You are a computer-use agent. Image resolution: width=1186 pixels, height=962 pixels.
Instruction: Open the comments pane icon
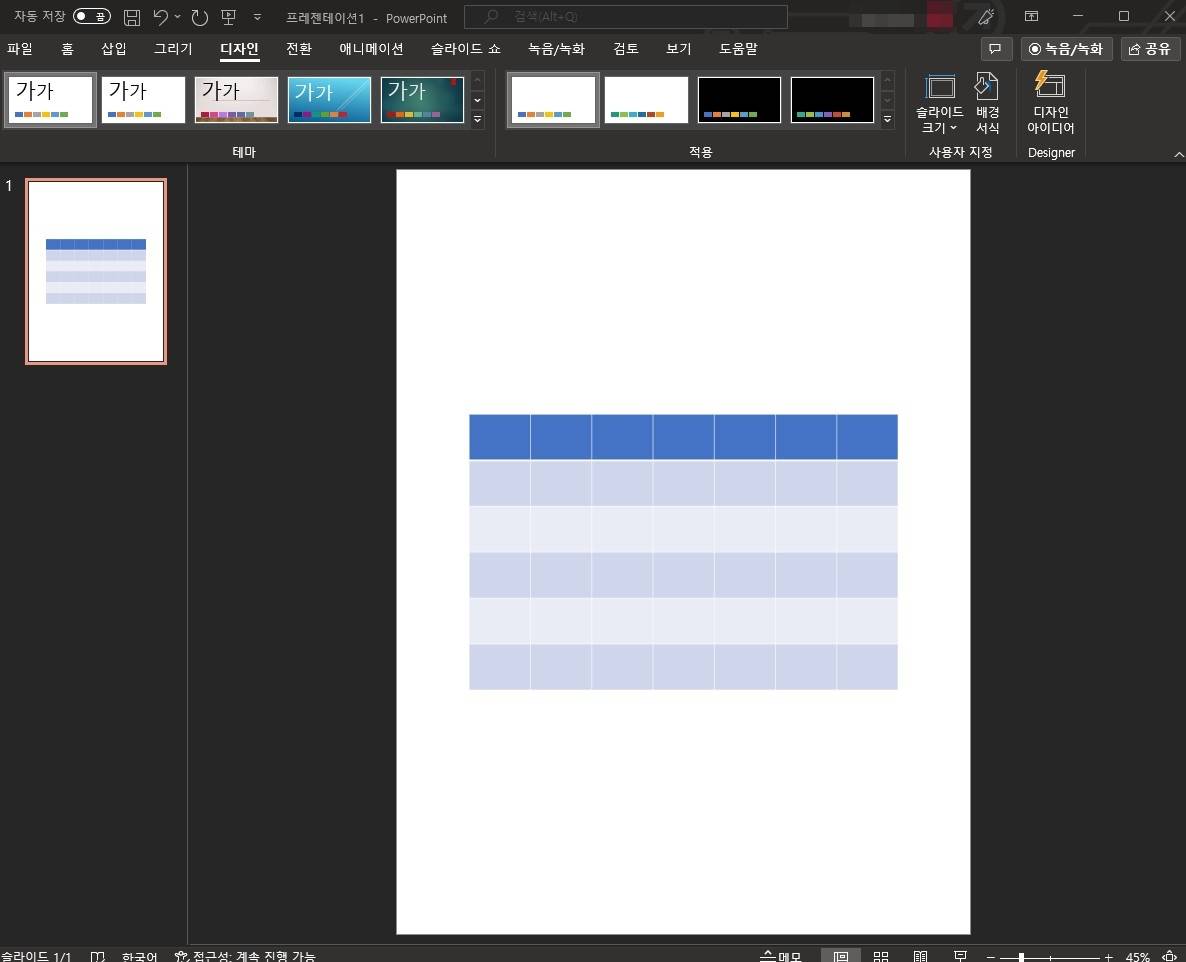point(996,49)
